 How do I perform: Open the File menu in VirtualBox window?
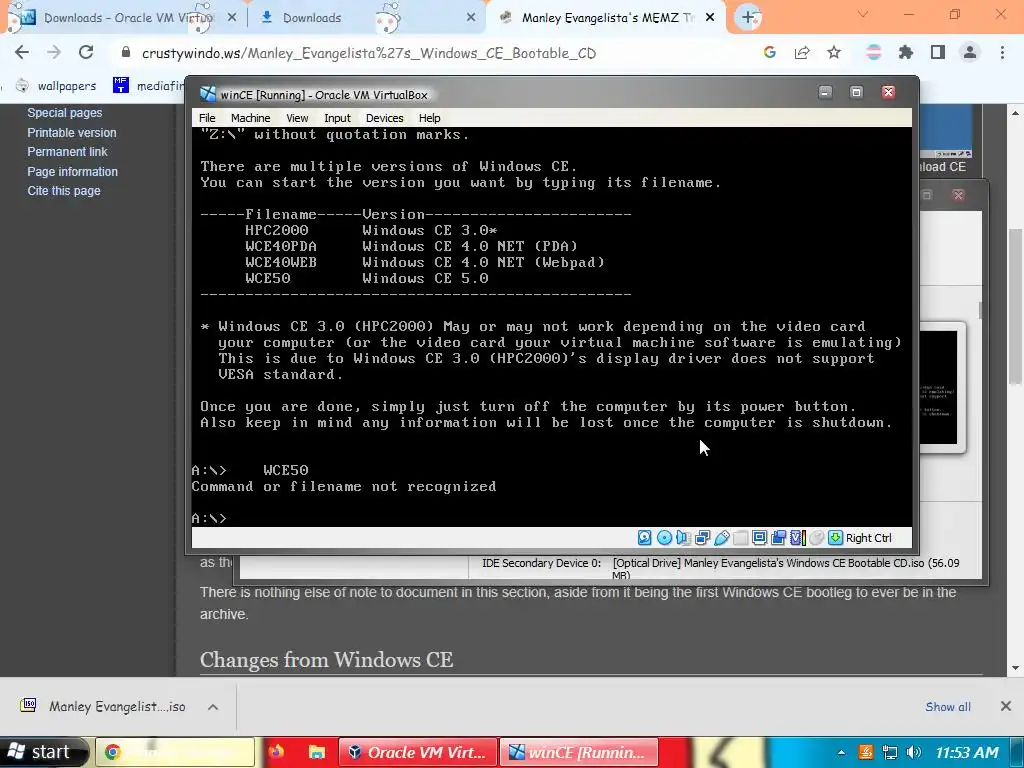[207, 118]
